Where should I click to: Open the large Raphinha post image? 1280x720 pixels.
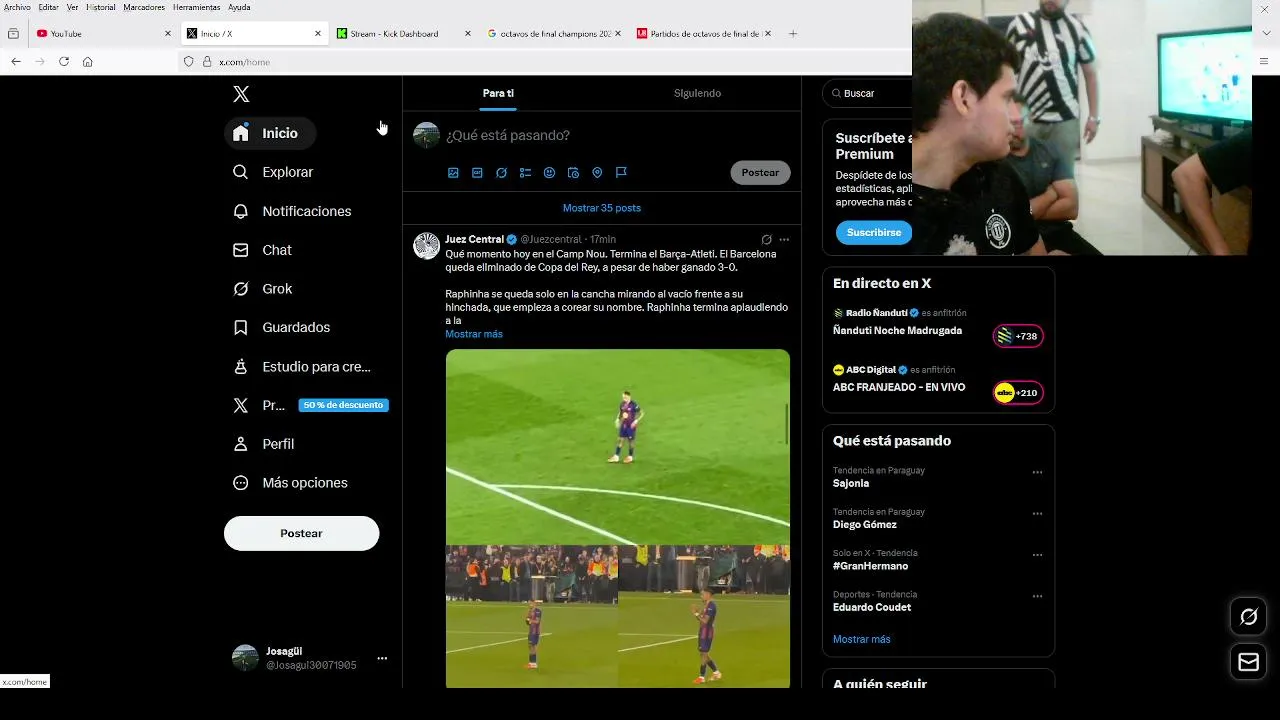[617, 446]
